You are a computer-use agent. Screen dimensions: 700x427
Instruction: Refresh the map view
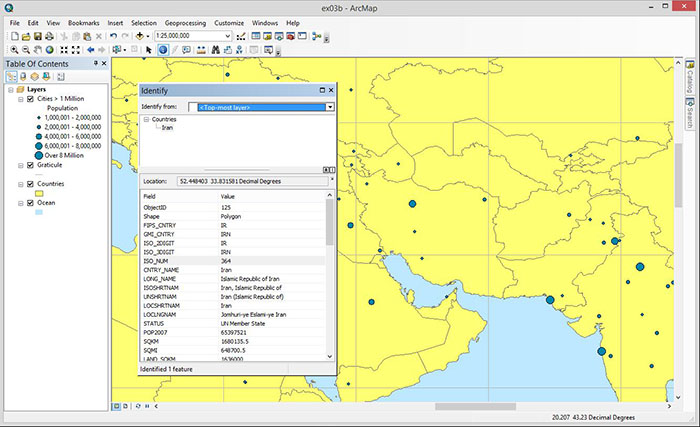coord(138,406)
